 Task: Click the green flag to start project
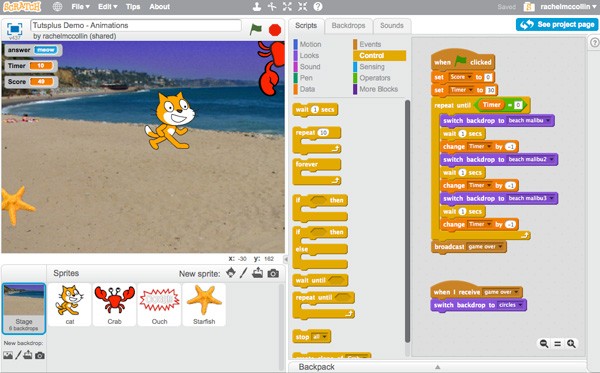tap(255, 29)
